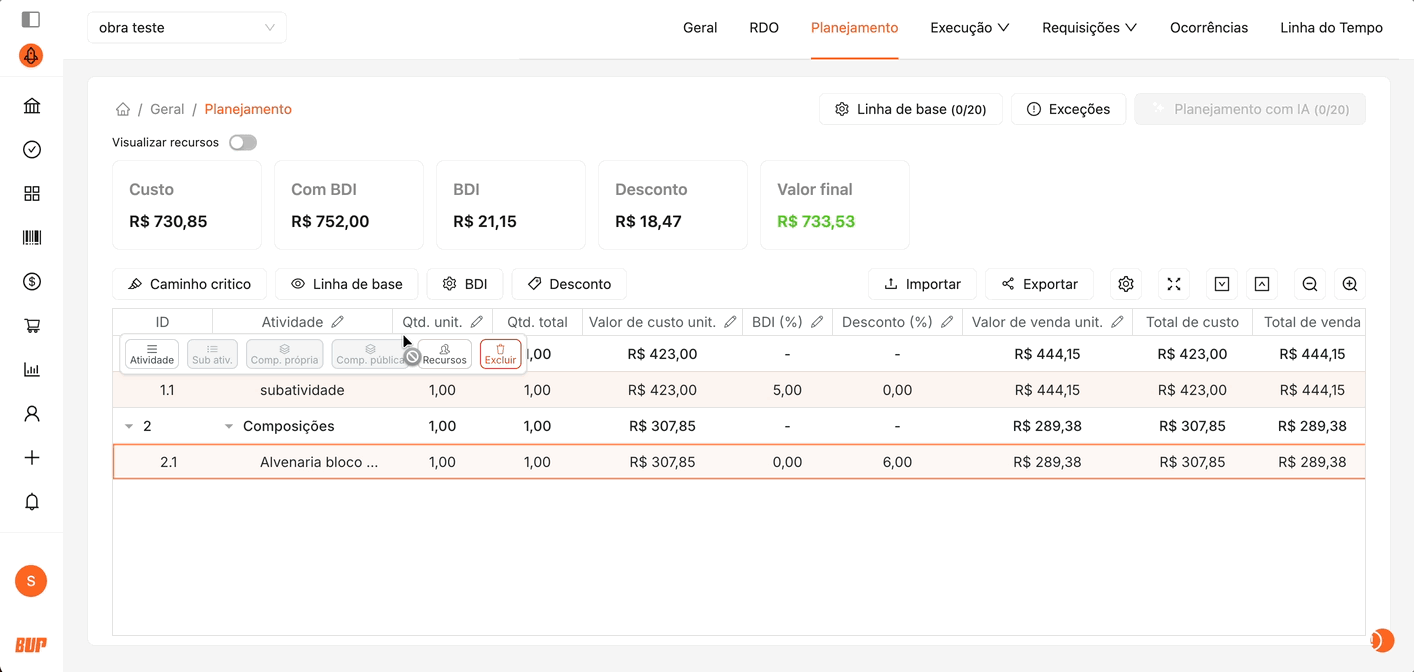
Task: Select the Alvenaria bloco row cell
Action: [318, 462]
